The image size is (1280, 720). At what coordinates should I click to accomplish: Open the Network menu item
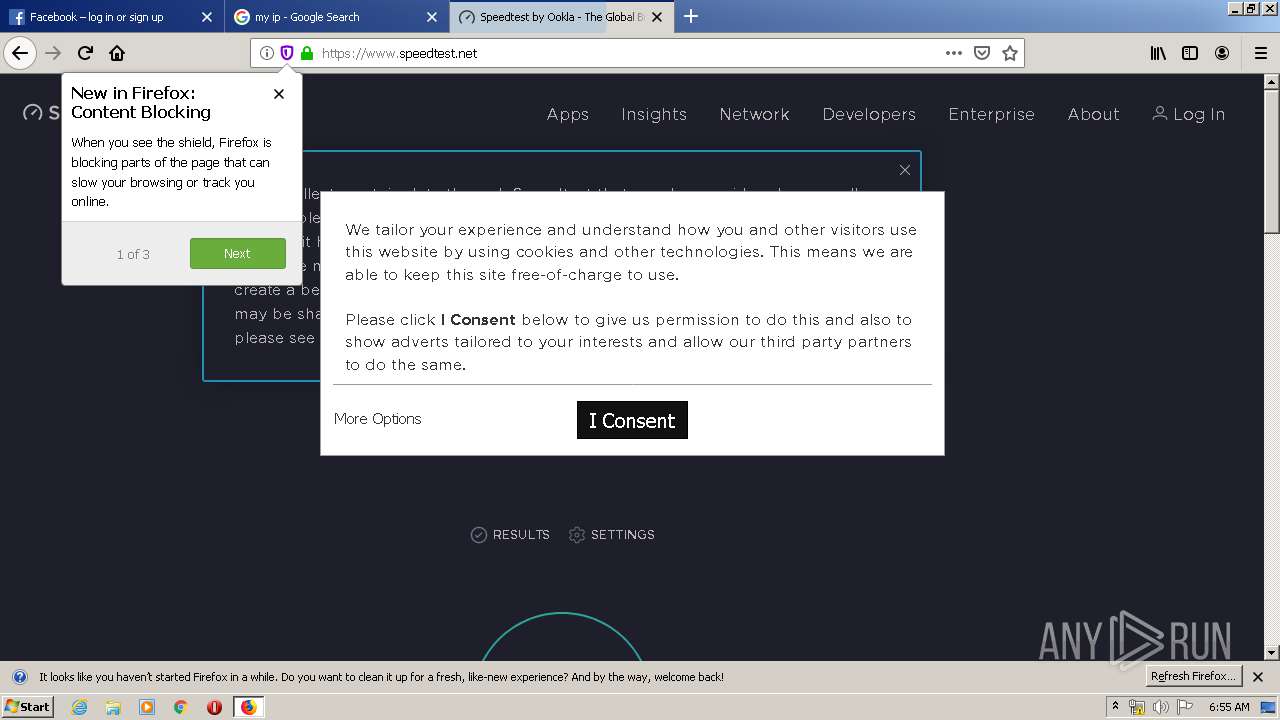coord(755,114)
